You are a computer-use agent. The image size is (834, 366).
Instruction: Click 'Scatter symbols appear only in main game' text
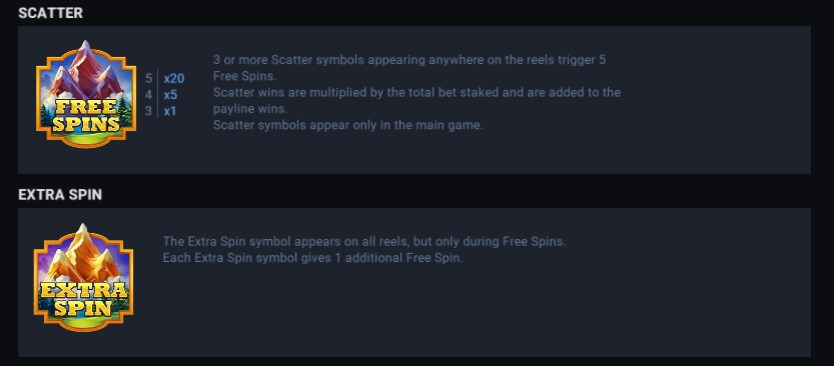(x=348, y=126)
